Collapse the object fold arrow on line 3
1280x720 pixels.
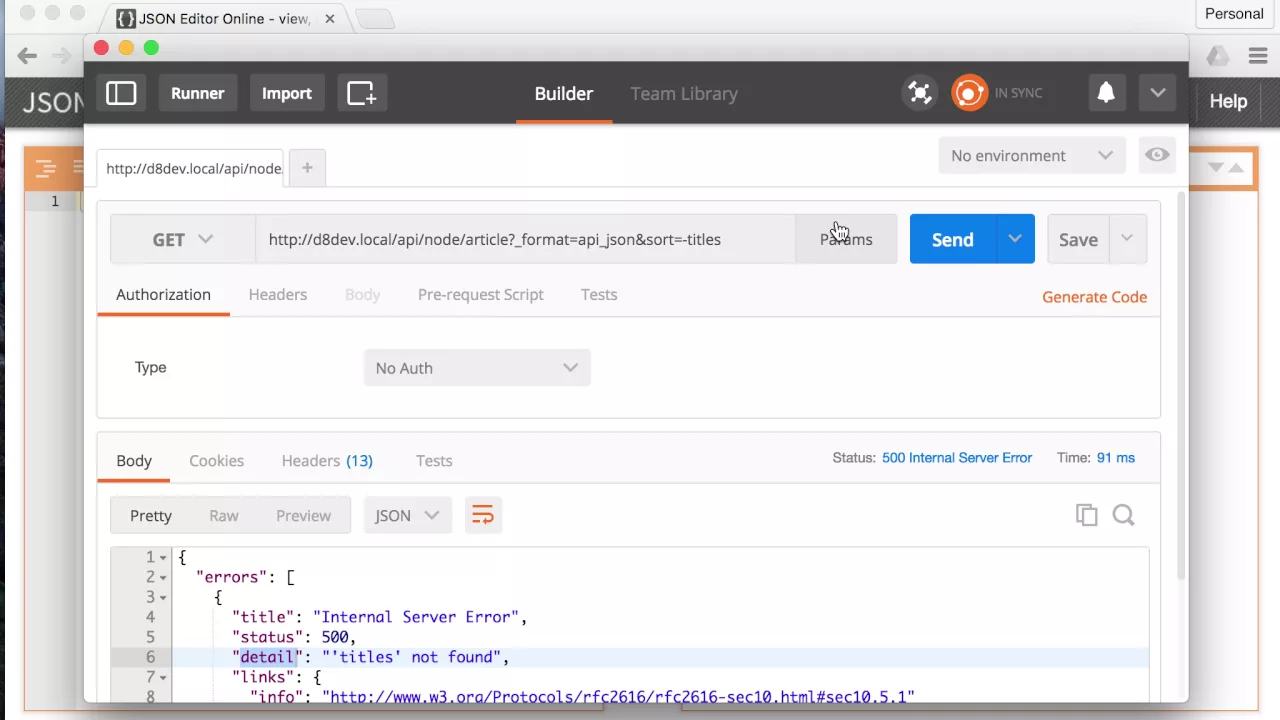[163, 598]
